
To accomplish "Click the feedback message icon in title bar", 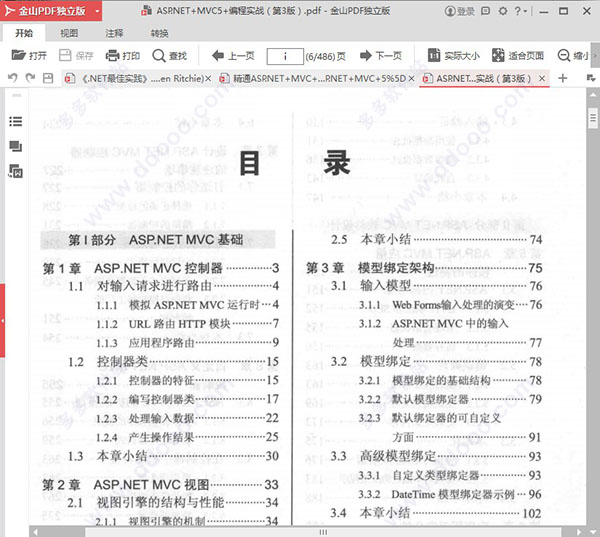I will (486, 11).
